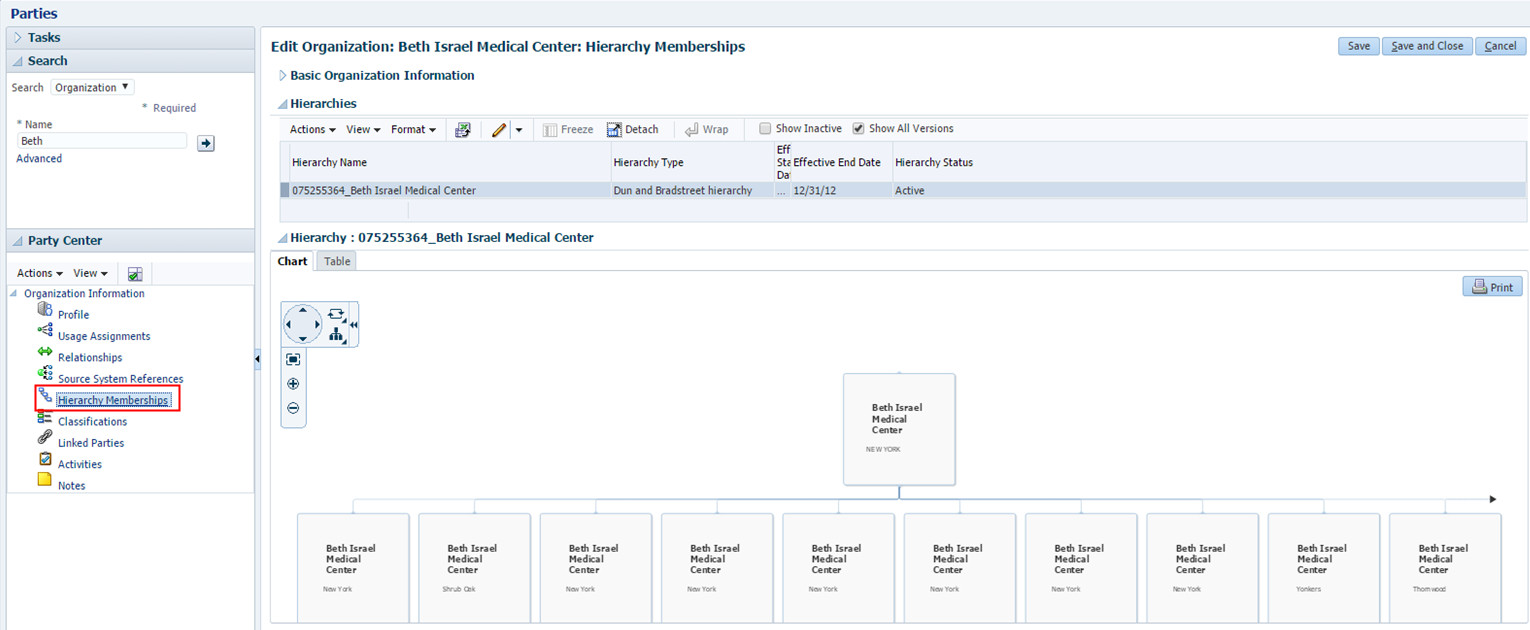Click the Export to Excel toolbar icon
The width and height of the screenshot is (1530, 630).
pos(463,129)
